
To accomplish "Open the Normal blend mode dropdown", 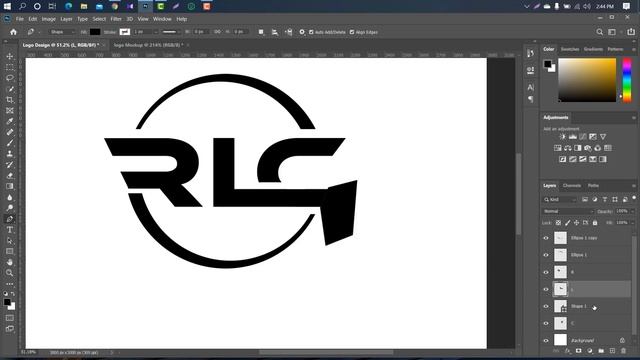I will click(568, 211).
